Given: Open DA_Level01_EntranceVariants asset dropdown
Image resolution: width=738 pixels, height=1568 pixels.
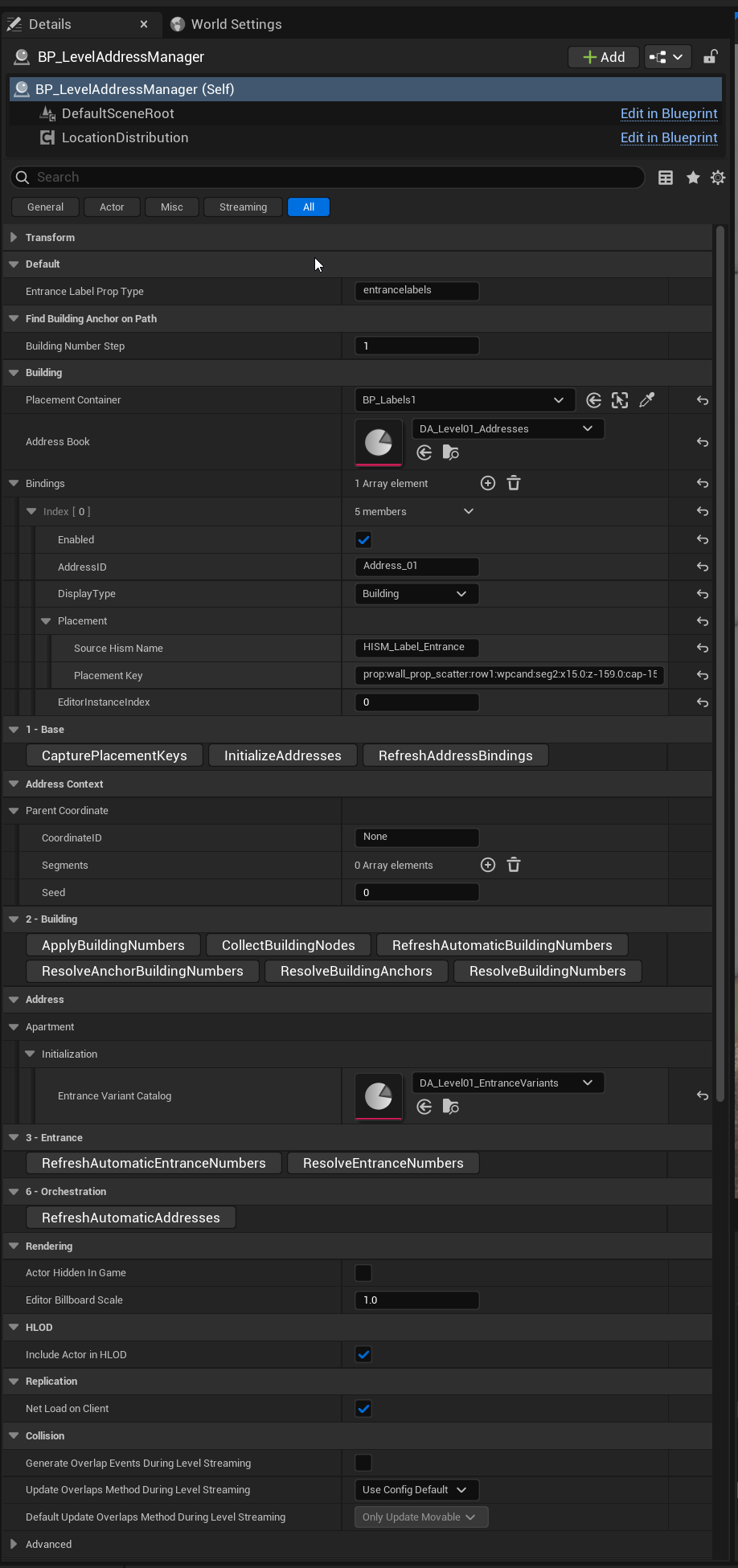Looking at the screenshot, I should point(508,1083).
